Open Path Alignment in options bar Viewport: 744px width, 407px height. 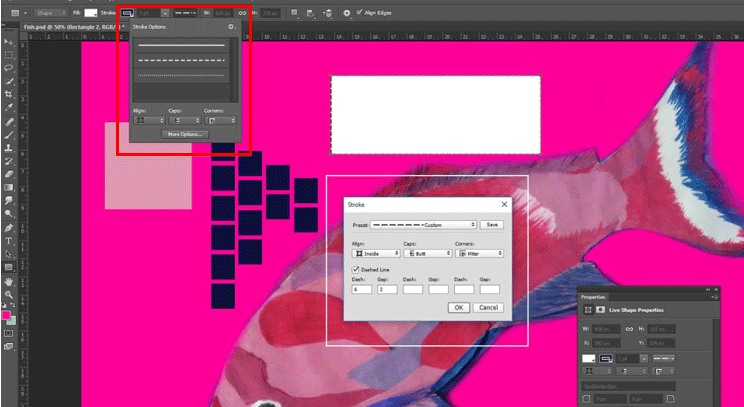[x=311, y=13]
